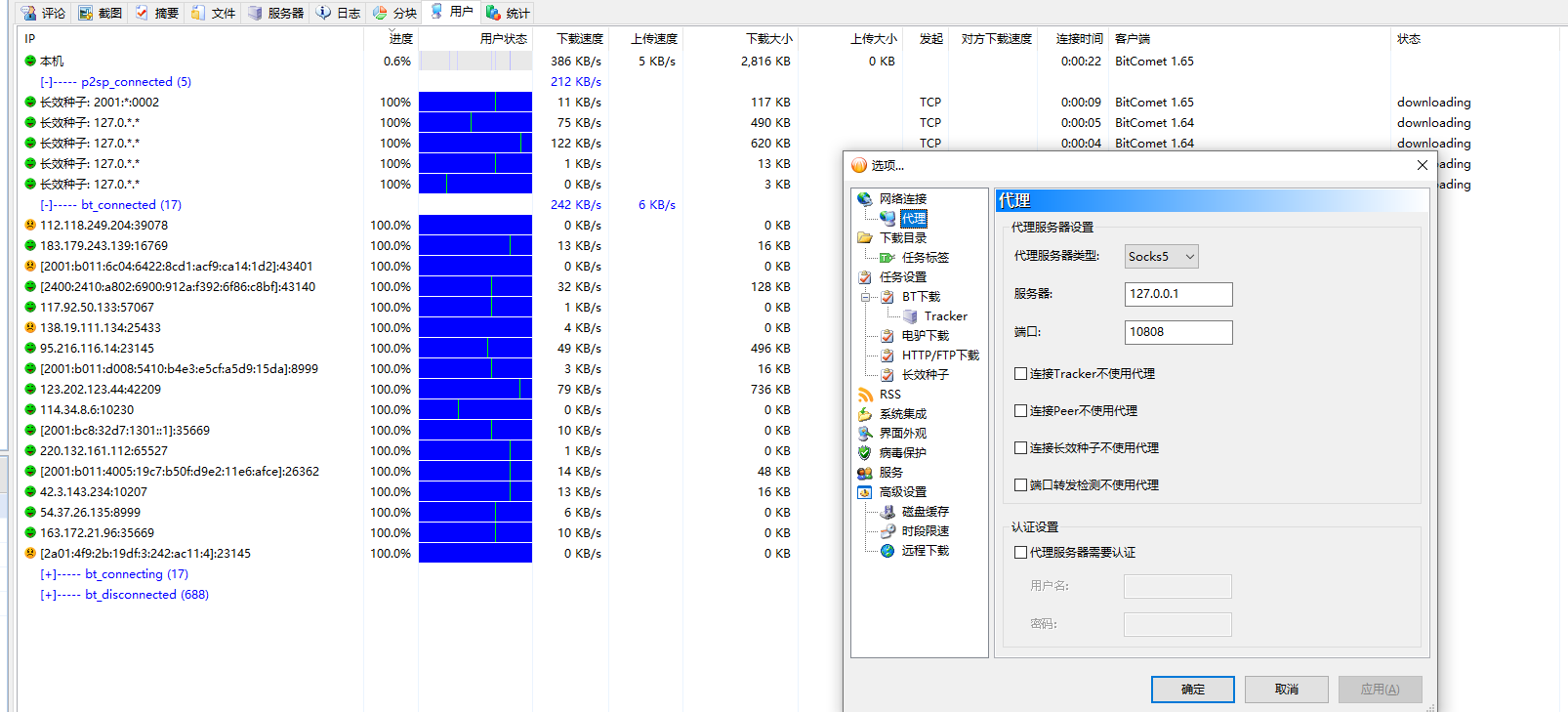Click the 下载目录 folder icon
Image resolution: width=1568 pixels, height=712 pixels.
pos(865,238)
